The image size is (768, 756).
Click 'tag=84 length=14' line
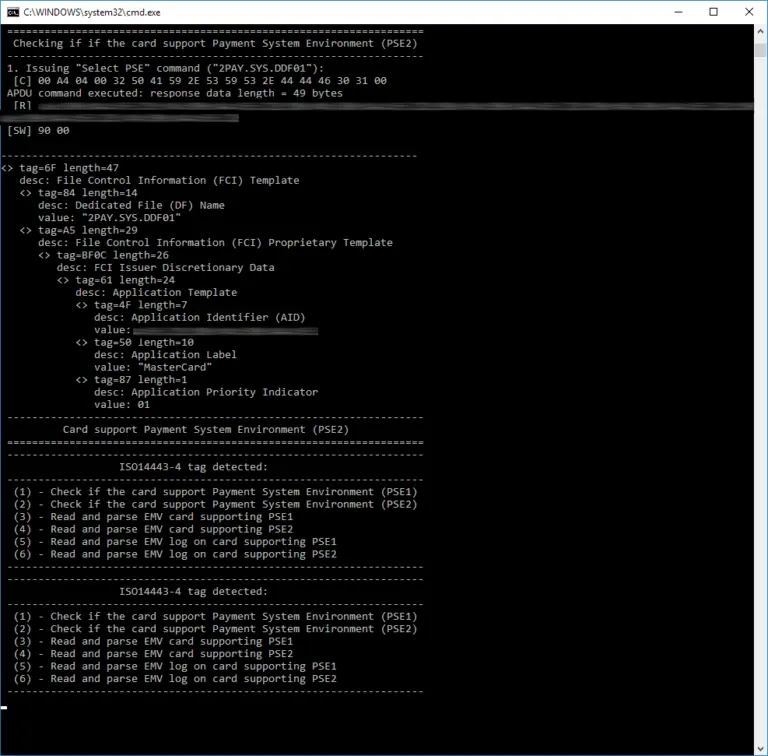click(x=79, y=193)
